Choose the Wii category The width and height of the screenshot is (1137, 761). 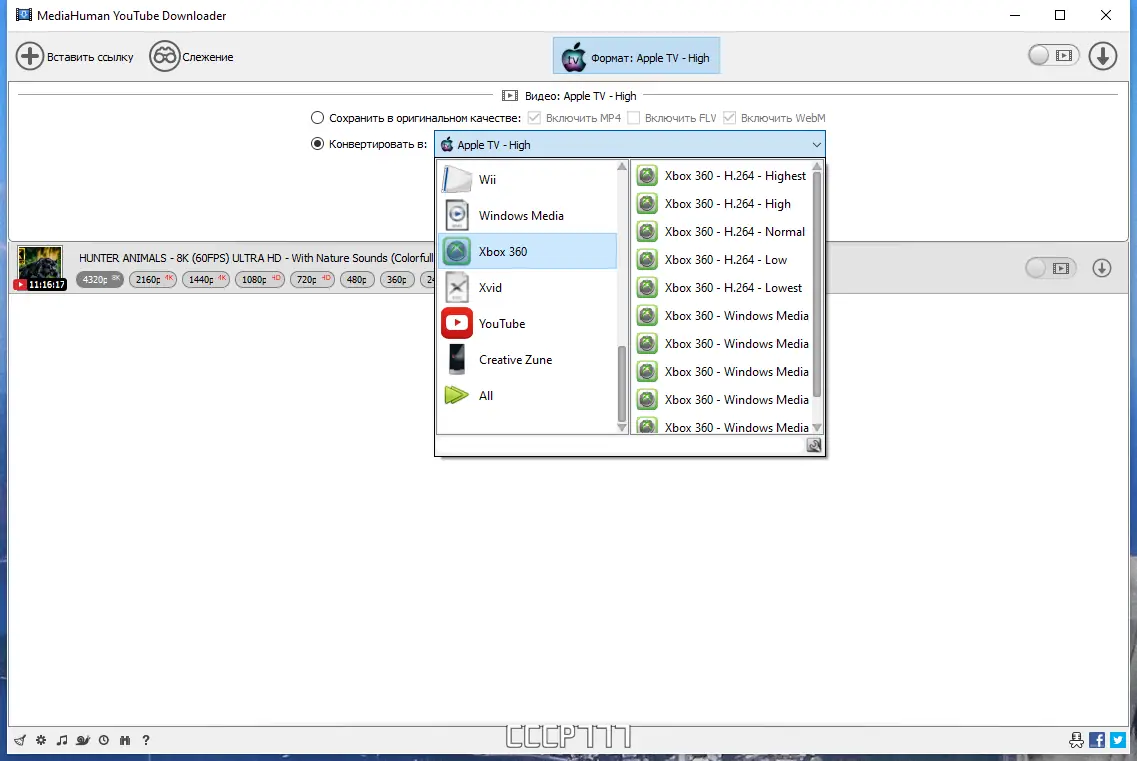point(527,179)
